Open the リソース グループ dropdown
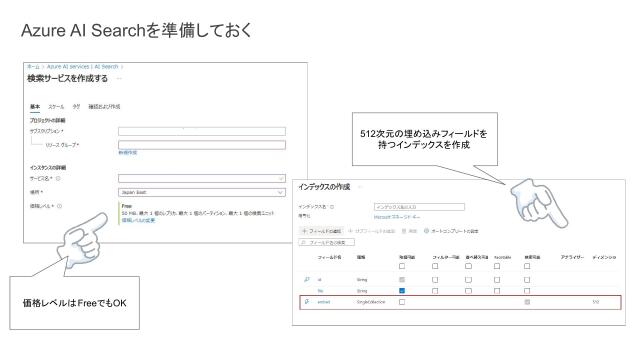 pos(202,145)
